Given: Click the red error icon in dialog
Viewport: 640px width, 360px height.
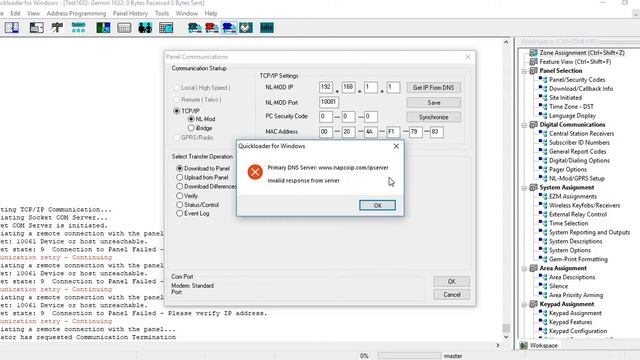Looking at the screenshot, I should pos(255,172).
